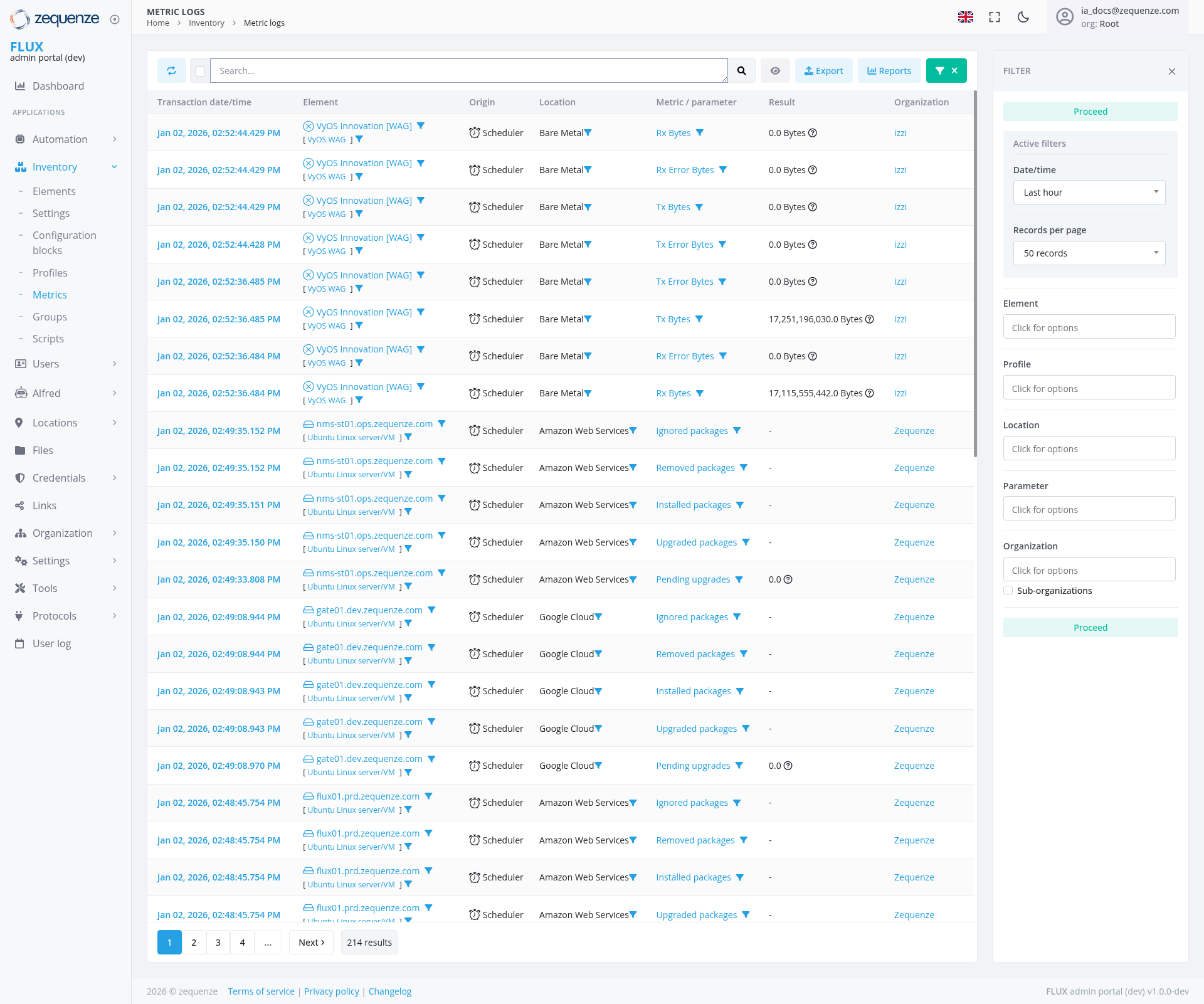Go to Next page

click(311, 943)
